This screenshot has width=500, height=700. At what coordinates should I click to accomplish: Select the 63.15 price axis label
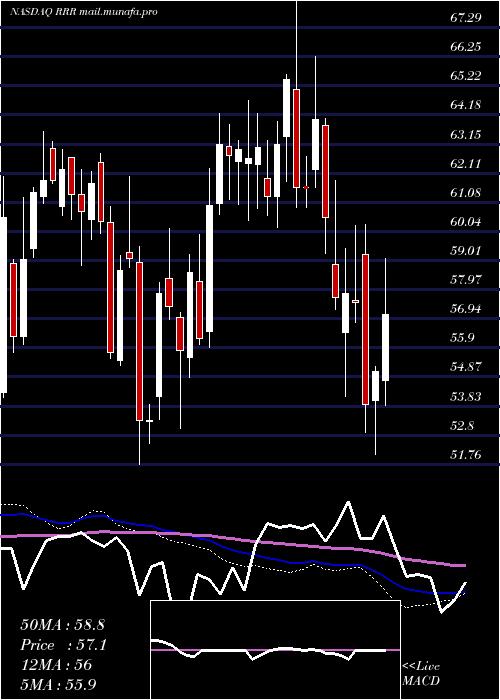point(466,134)
